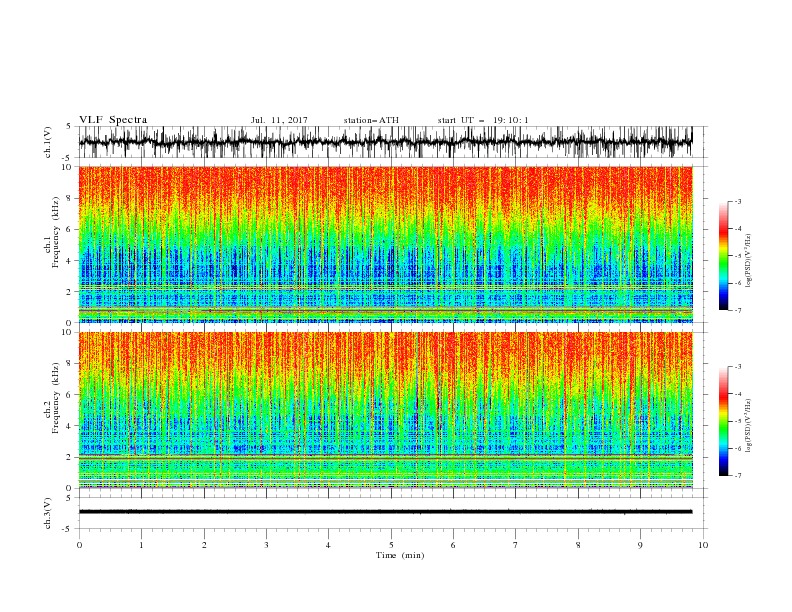The height and width of the screenshot is (612, 792).
Task: Click the ch.1 colorbar log(PSD) label
Action: (749, 260)
